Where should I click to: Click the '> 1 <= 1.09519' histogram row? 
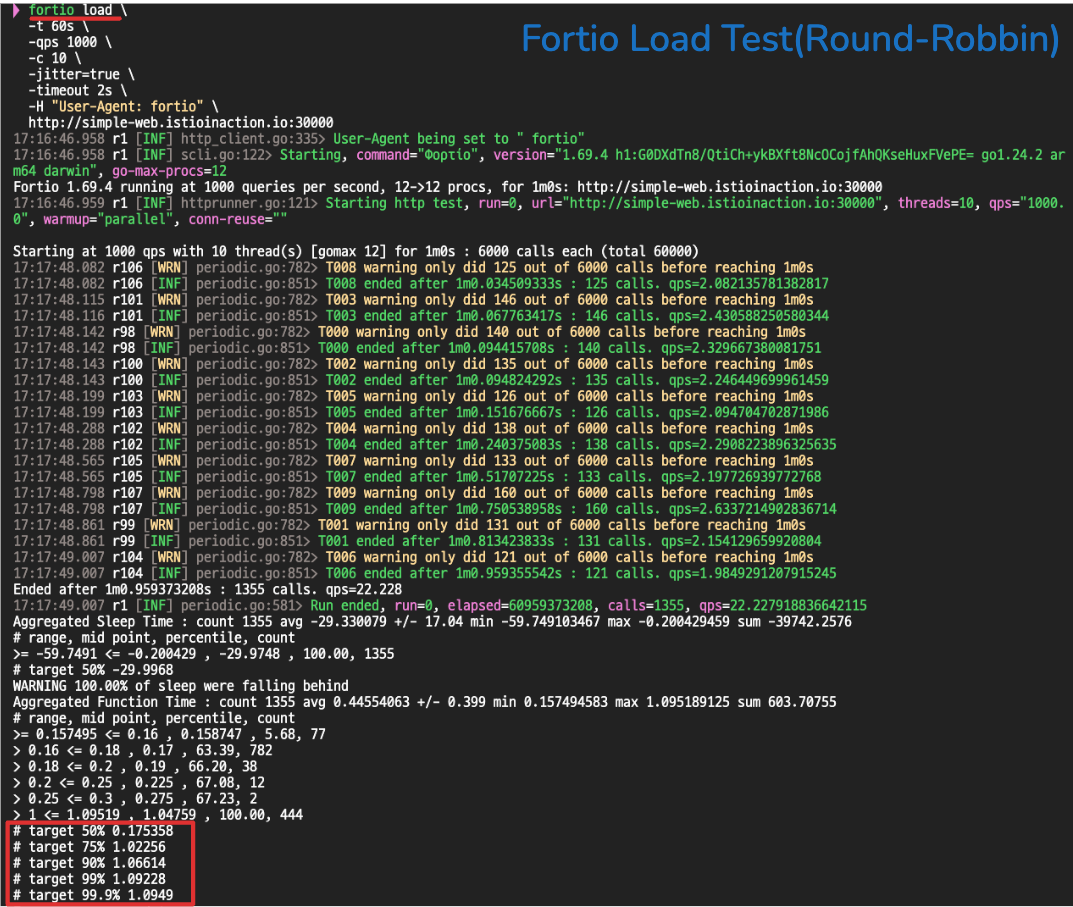[158, 815]
